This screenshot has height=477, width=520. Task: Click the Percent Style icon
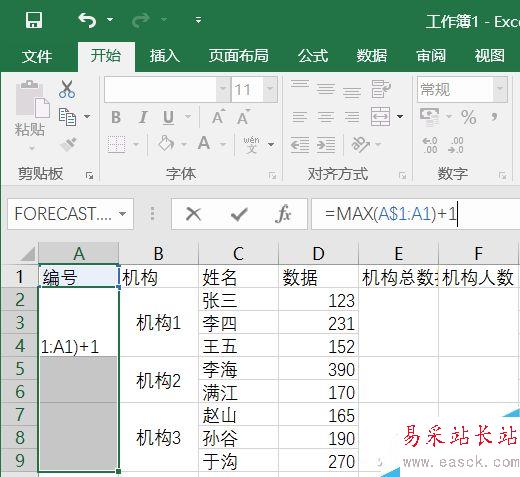click(469, 117)
